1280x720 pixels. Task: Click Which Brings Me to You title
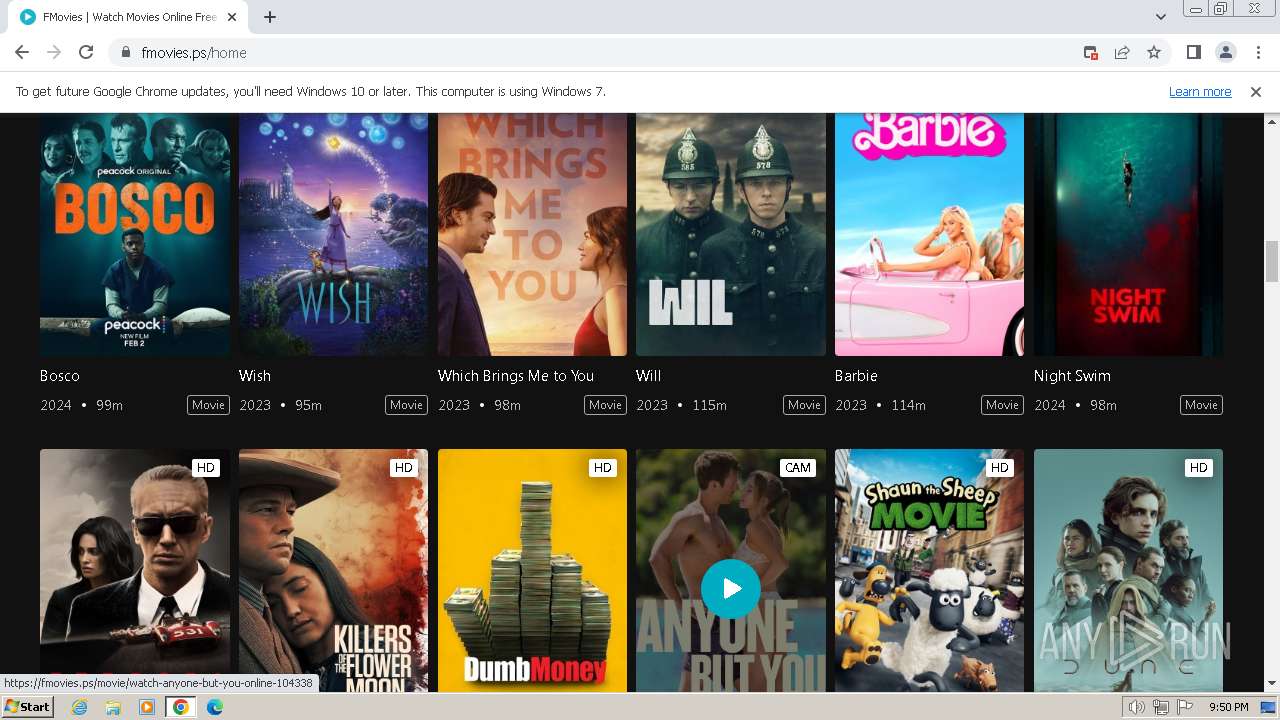516,376
